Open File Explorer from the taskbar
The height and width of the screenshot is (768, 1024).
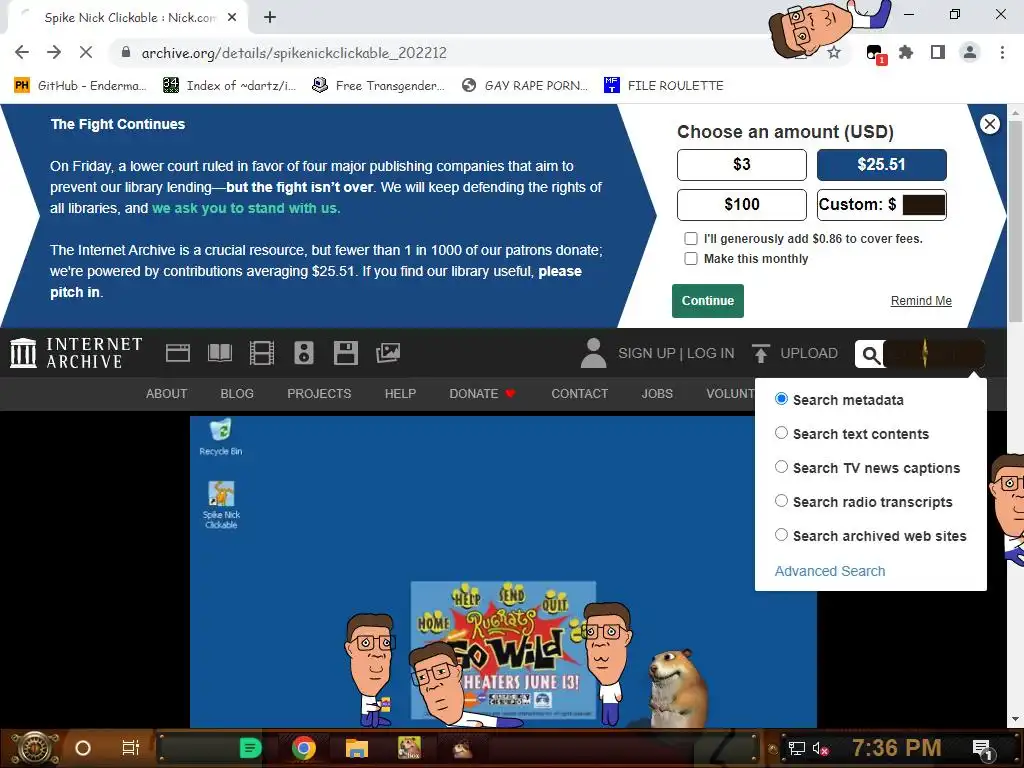357,748
